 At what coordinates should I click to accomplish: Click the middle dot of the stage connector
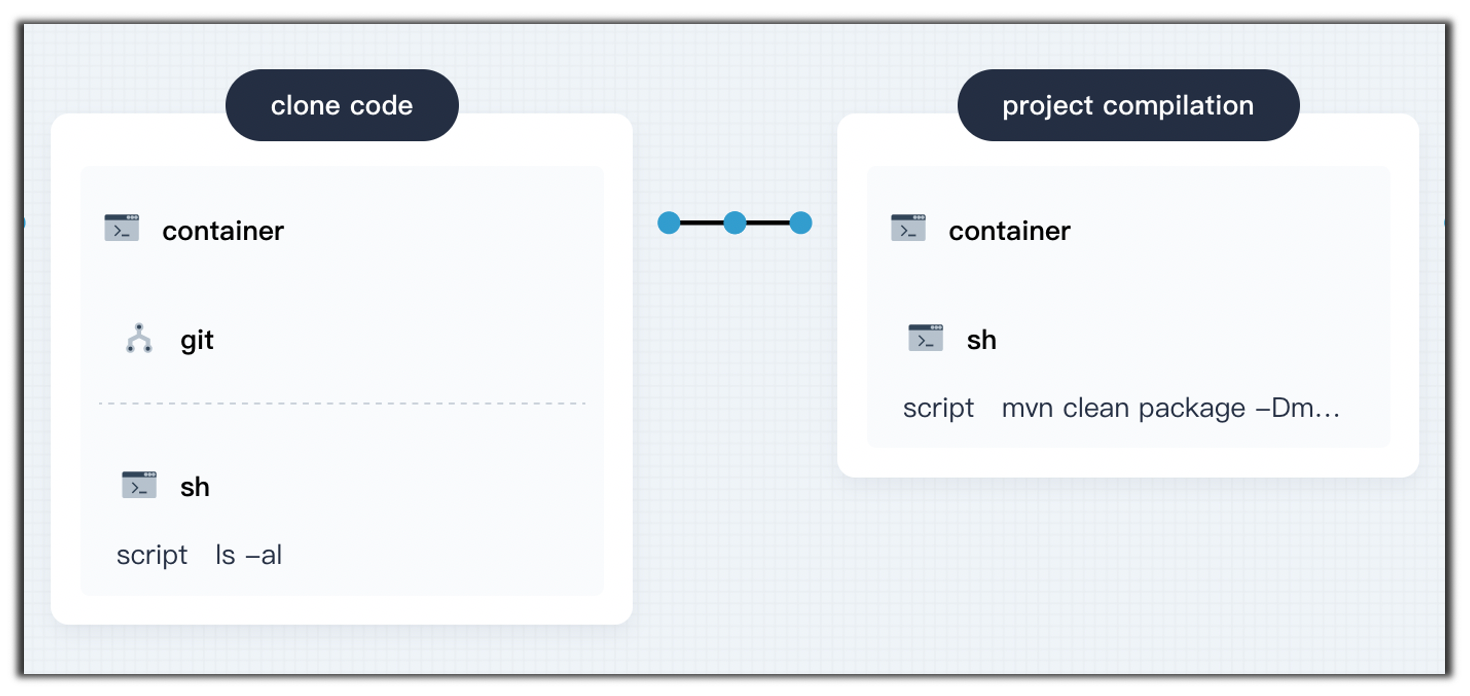[735, 223]
